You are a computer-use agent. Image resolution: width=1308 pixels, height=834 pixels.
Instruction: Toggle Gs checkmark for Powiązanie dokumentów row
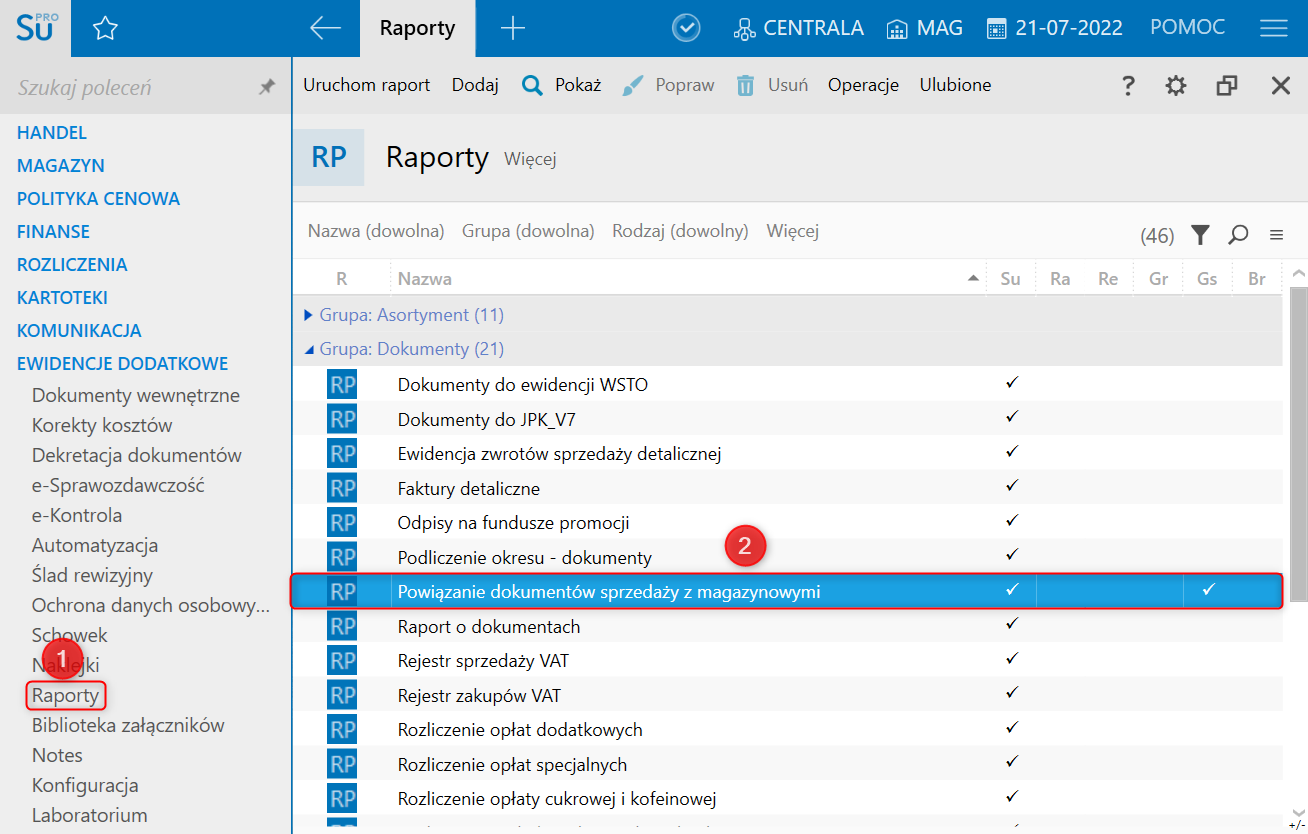pos(1208,590)
